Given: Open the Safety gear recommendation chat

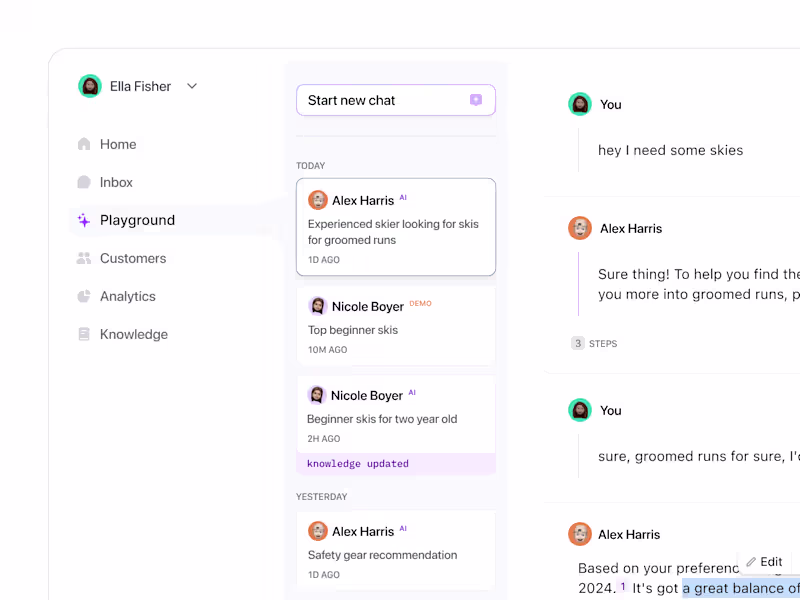Looking at the screenshot, I should (396, 551).
